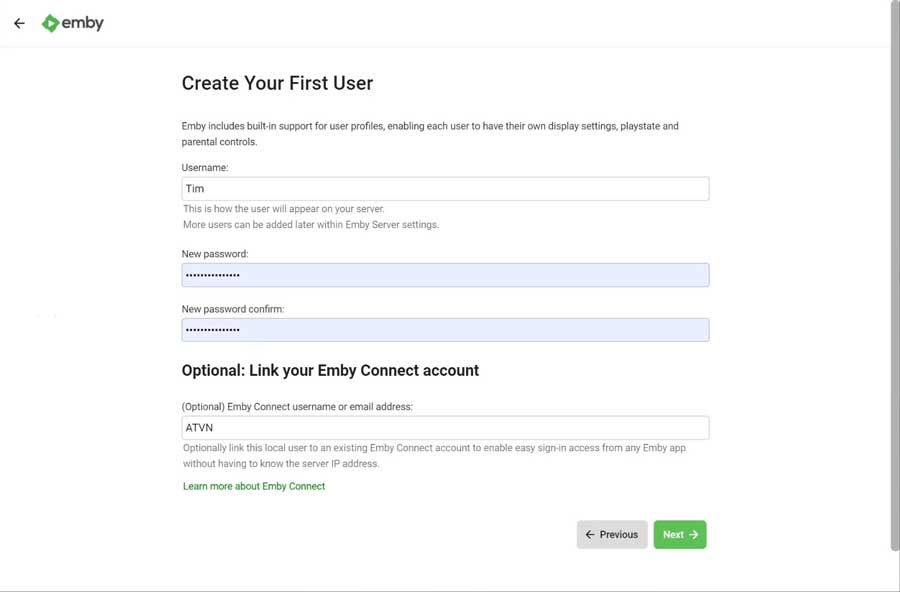Click the back arrow in the header

tap(20, 23)
